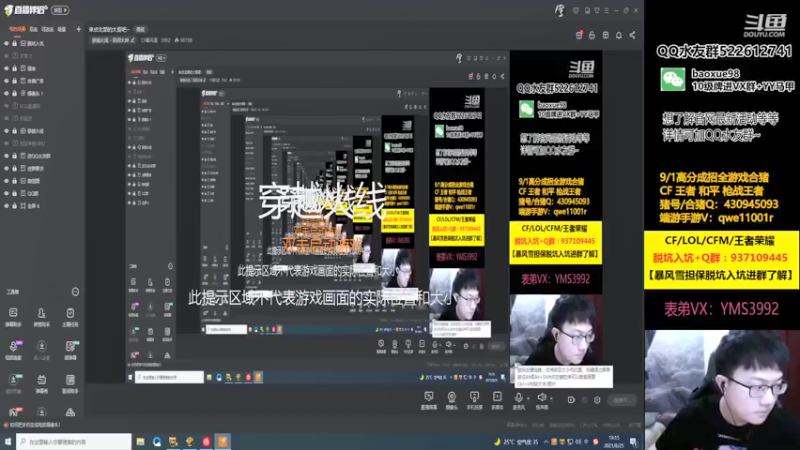The width and height of the screenshot is (800, 450).
Task: Select the active red scene tab
Action: coord(17,29)
